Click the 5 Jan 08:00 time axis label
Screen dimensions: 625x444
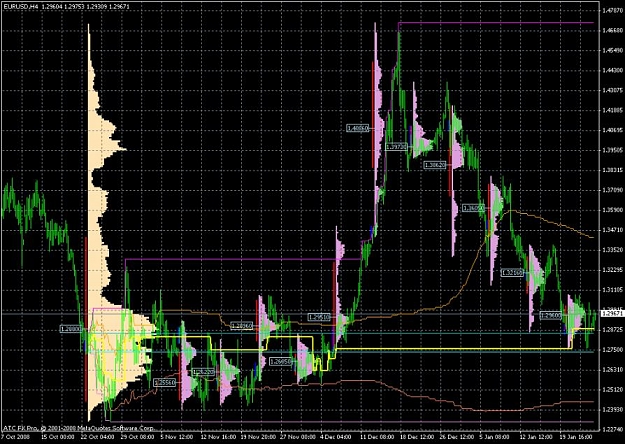click(494, 436)
